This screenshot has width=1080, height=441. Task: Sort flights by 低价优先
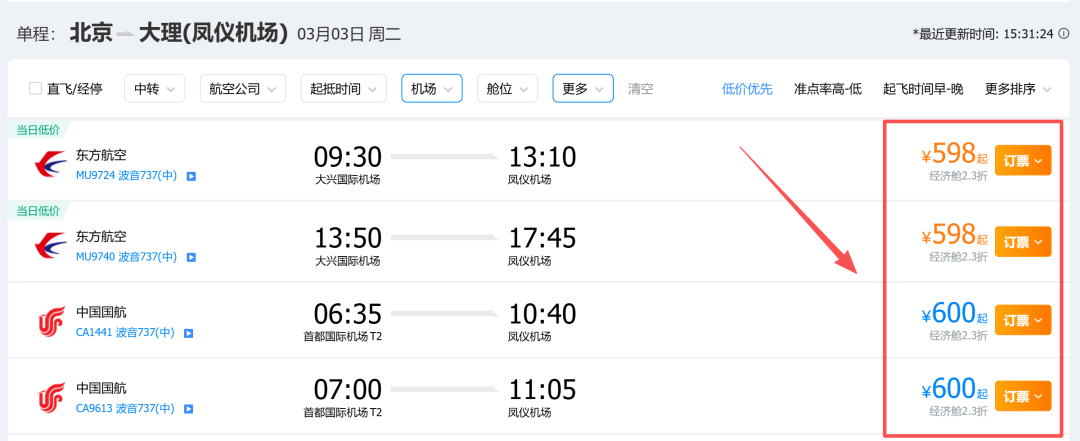[x=747, y=89]
